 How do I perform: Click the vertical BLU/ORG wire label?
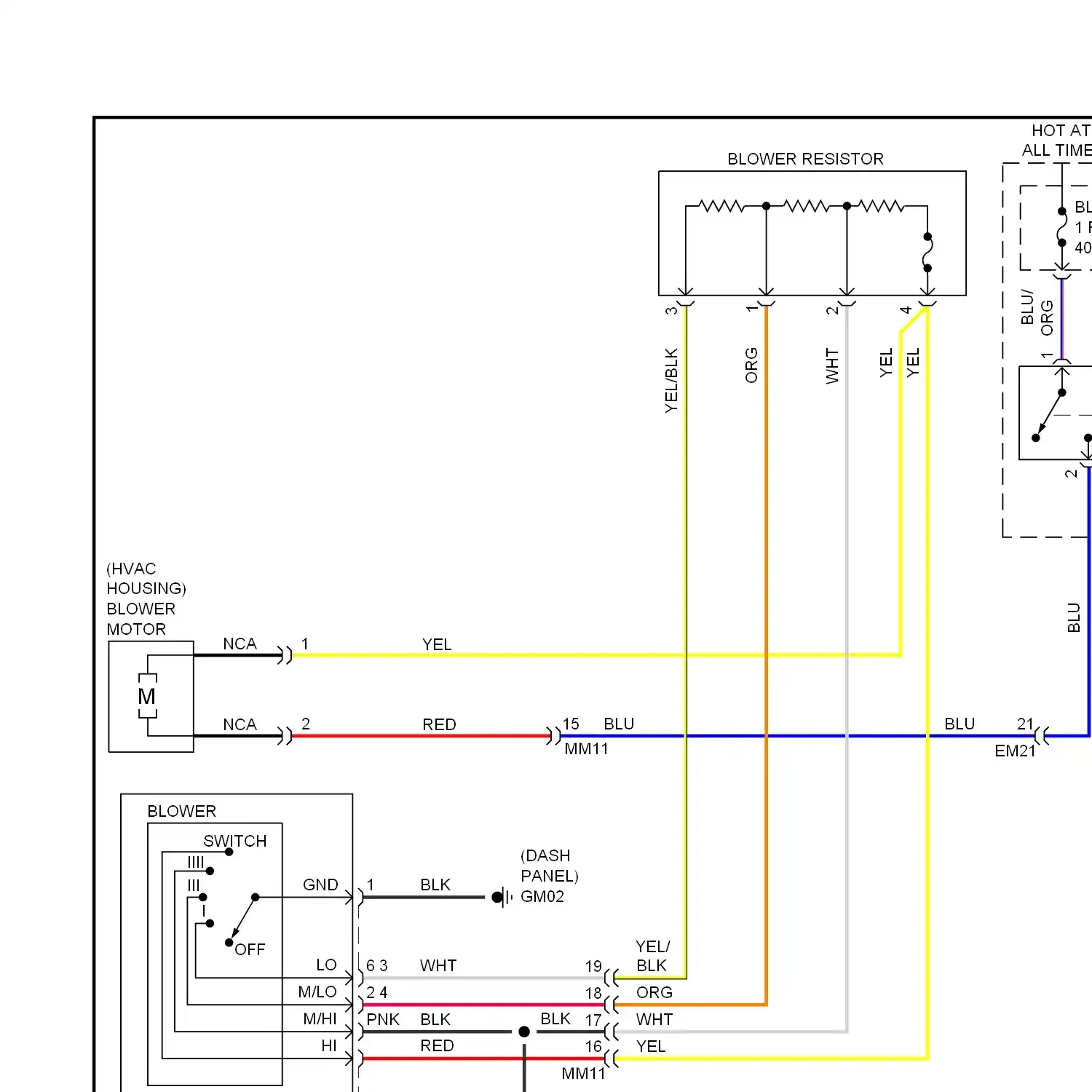1037,313
